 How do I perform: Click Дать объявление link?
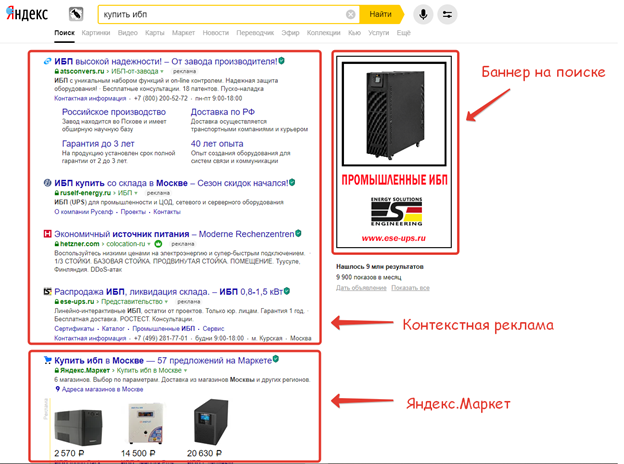pos(361,288)
